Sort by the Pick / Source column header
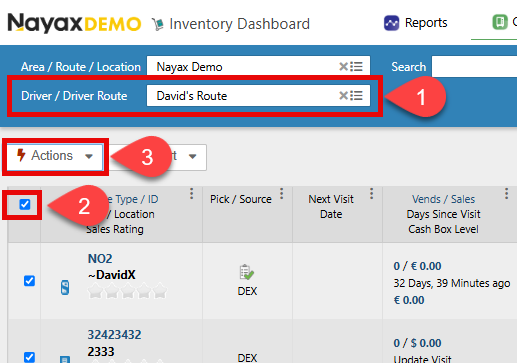This screenshot has width=517, height=363. click(x=241, y=199)
